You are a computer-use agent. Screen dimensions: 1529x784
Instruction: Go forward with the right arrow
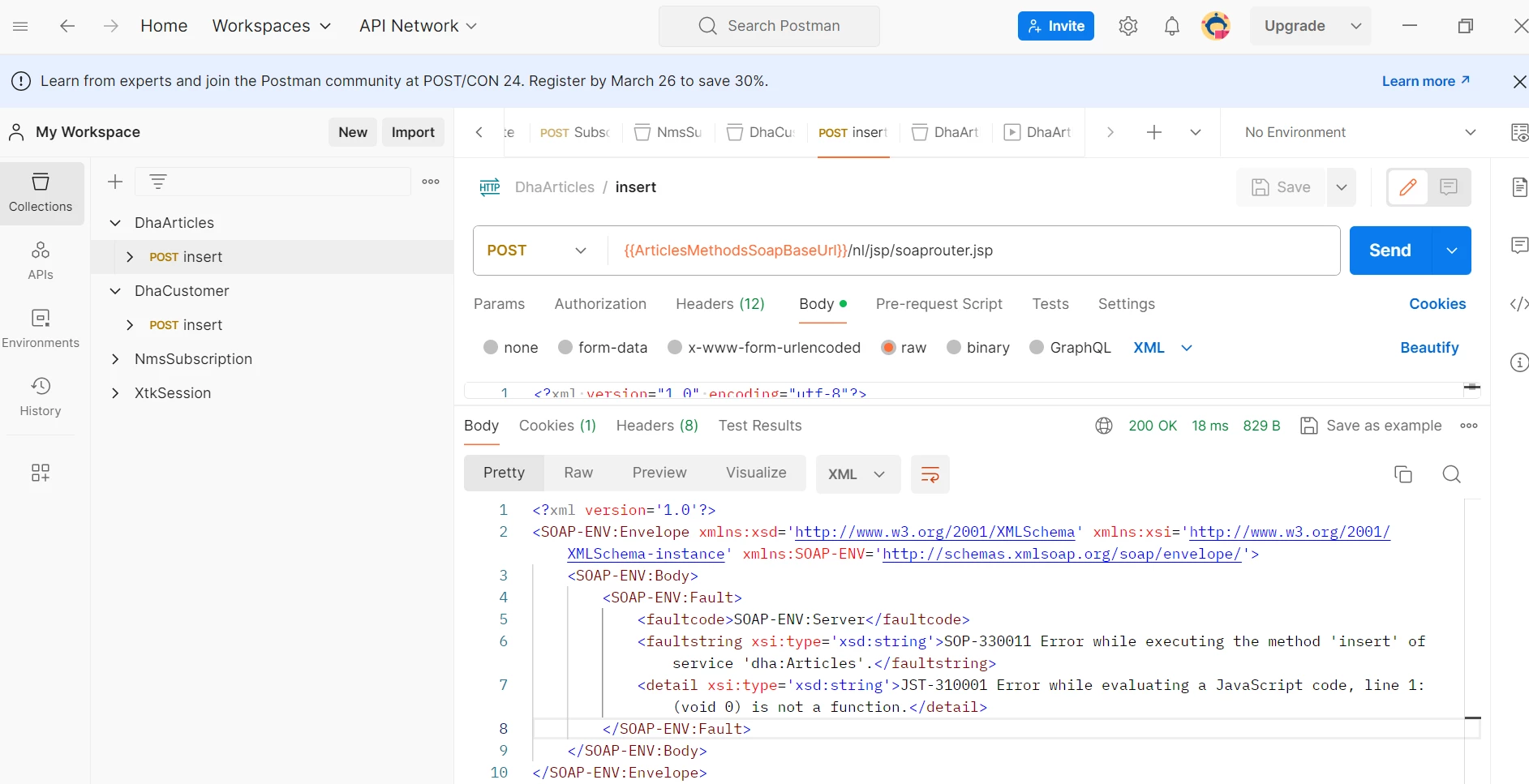[111, 26]
